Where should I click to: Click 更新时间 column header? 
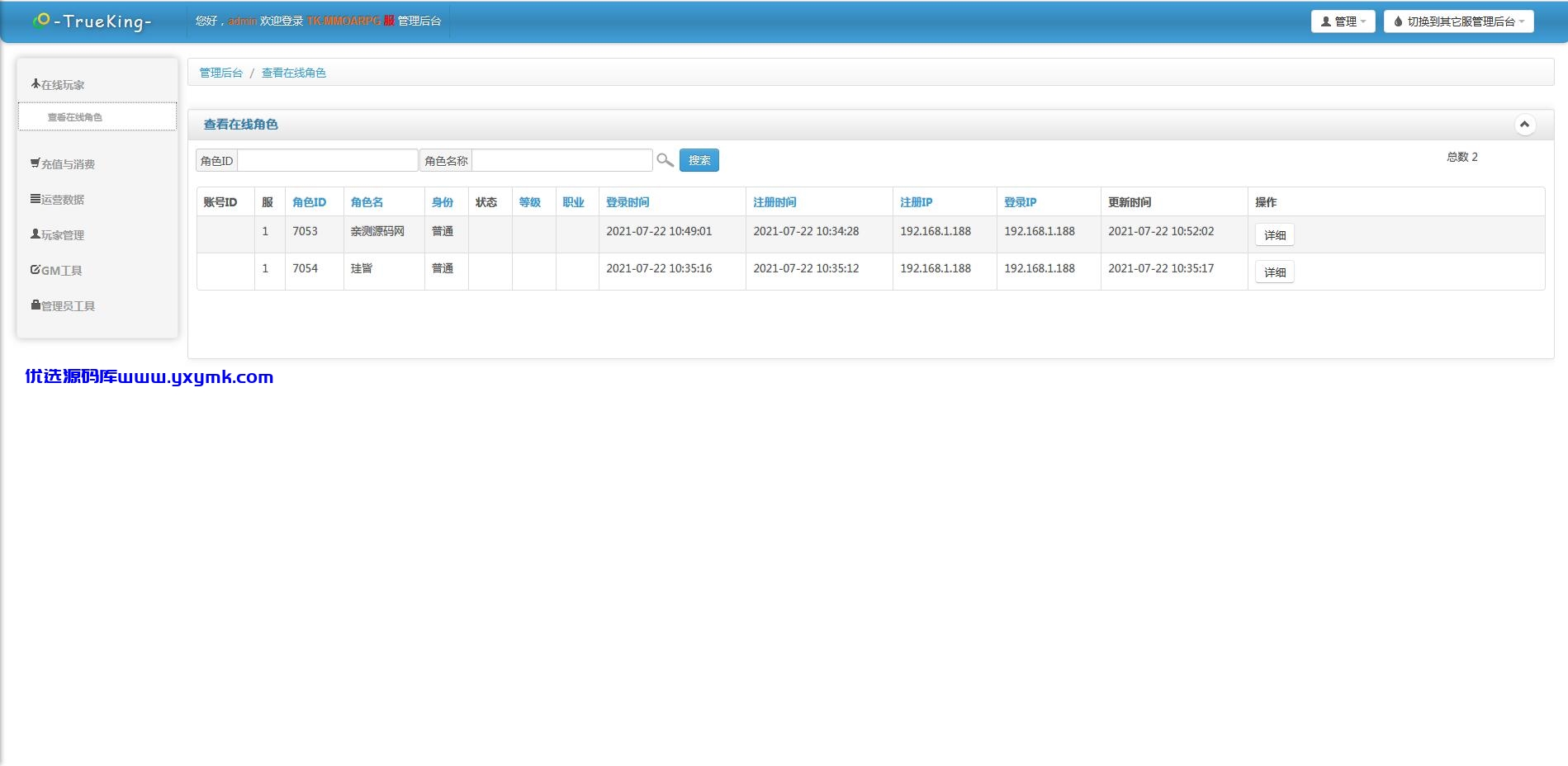pos(1130,202)
